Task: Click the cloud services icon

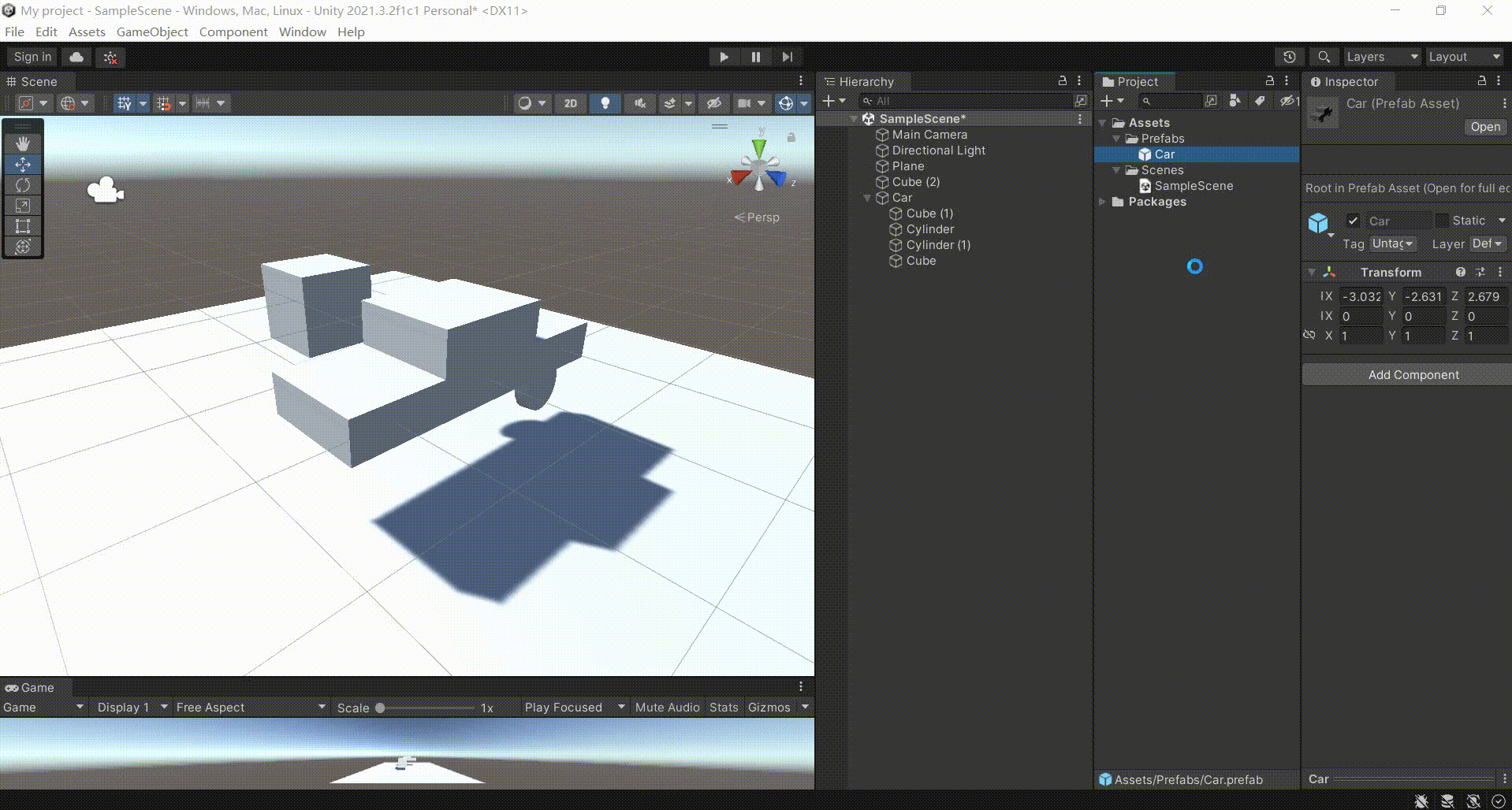Action: click(76, 57)
